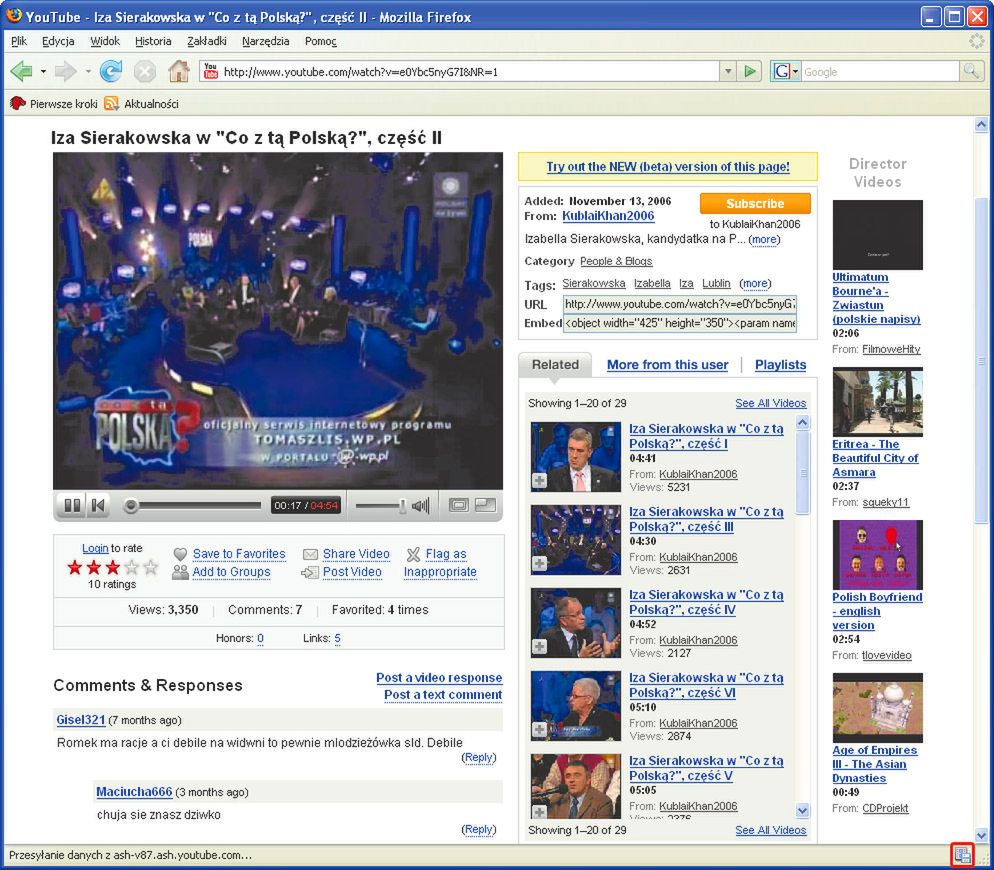
Task: Click the search magnifier icon
Action: [971, 71]
